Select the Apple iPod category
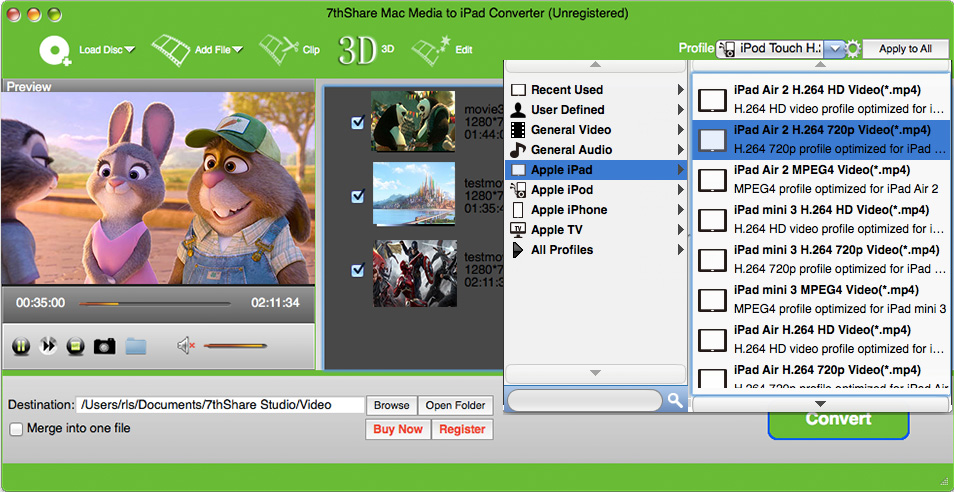The image size is (954, 492). point(596,190)
